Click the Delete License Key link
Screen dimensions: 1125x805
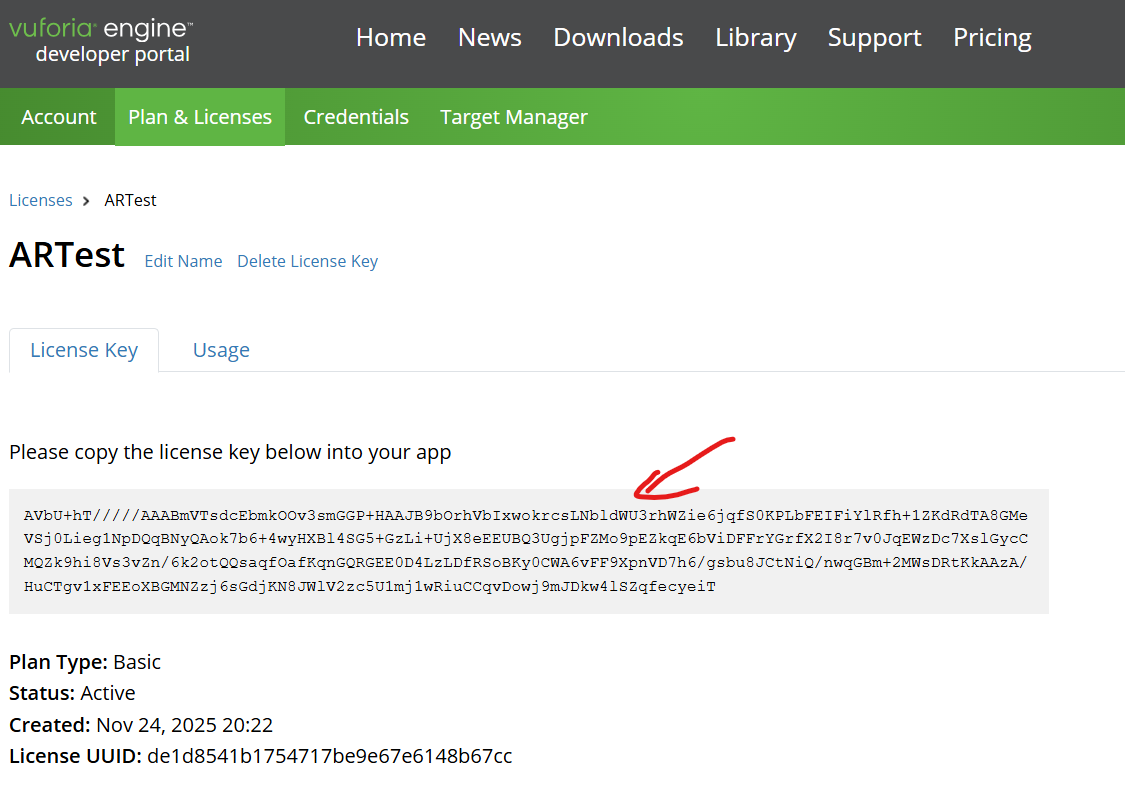(307, 261)
